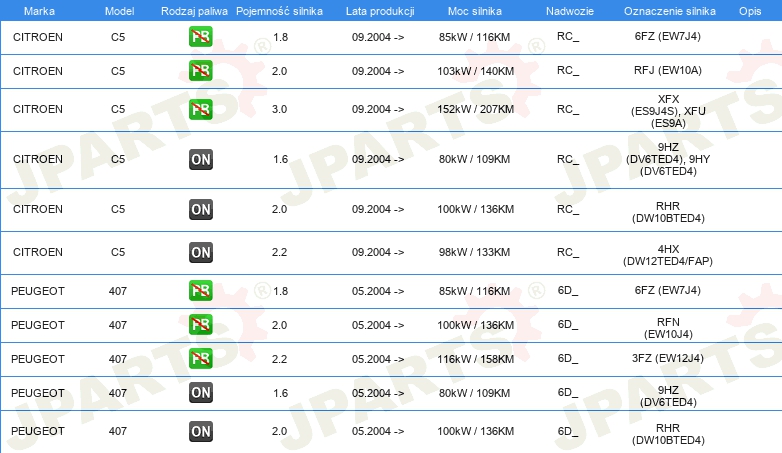Select the ON diesel icon in the Citroen C5 2.2 row
This screenshot has width=782, height=453.
[200, 252]
